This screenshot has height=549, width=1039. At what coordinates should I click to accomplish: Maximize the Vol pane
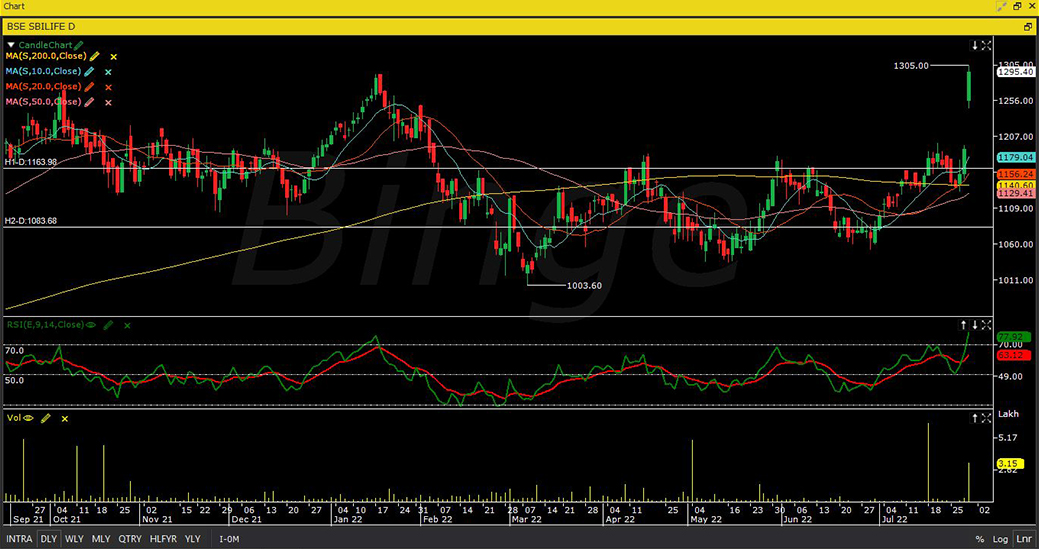987,418
